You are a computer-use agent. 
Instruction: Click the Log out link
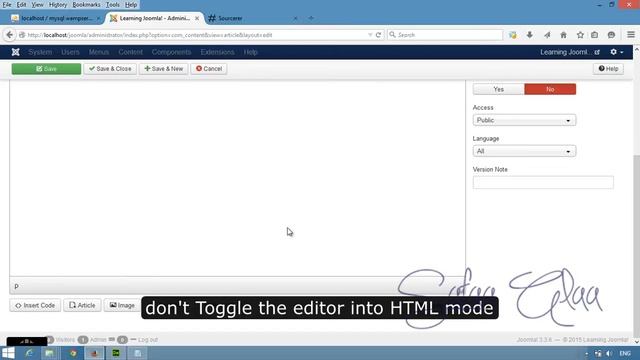point(148,340)
